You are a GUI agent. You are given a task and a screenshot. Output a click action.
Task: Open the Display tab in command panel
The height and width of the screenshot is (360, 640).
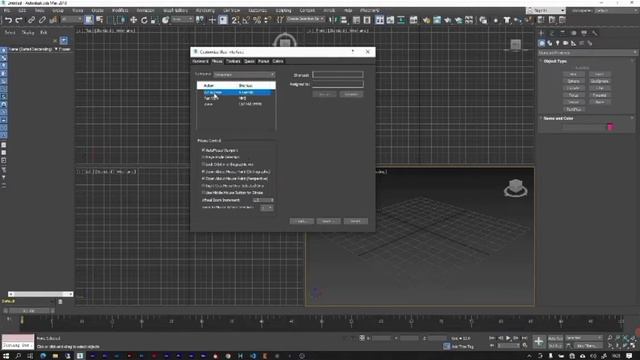584,33
